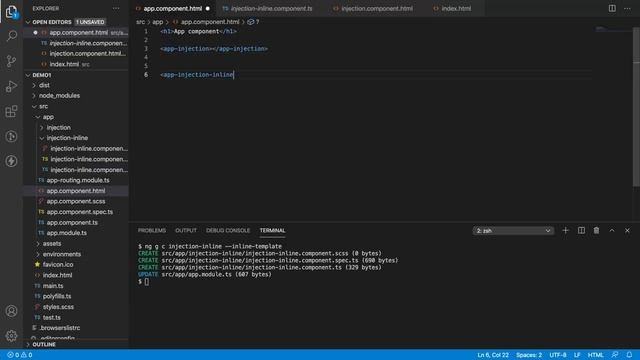
Task: Open the Explorer view in activity bar
Action: (11, 12)
